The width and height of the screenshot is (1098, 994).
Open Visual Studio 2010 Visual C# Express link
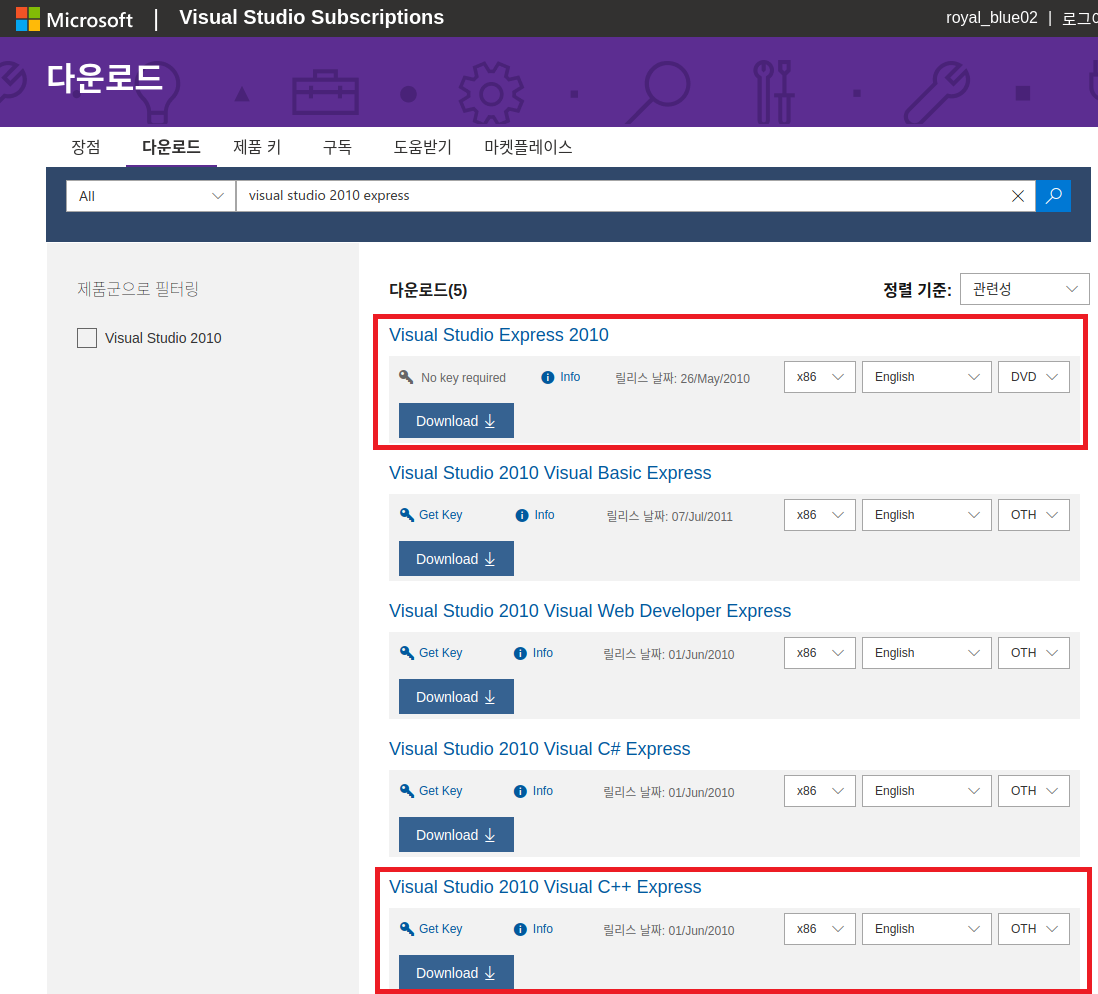(x=539, y=749)
